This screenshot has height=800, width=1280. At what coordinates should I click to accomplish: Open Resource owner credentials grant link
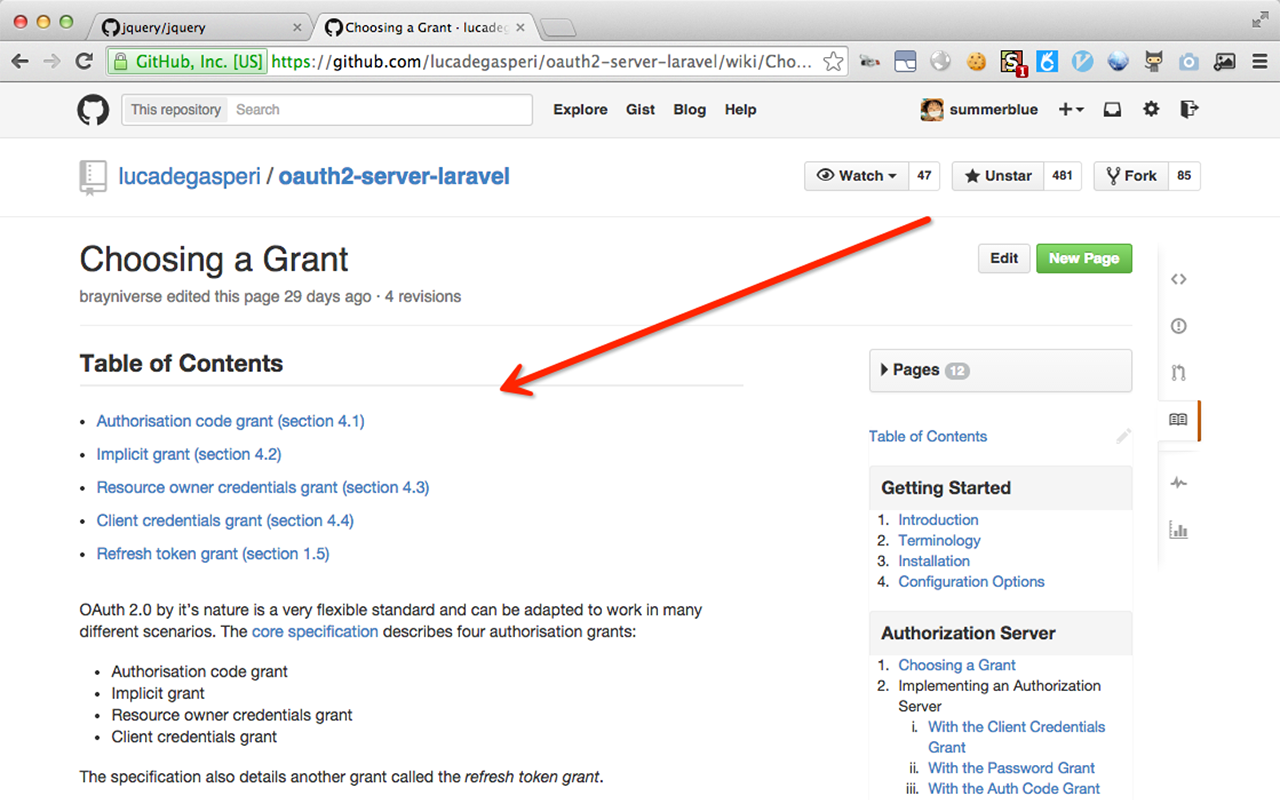click(263, 487)
